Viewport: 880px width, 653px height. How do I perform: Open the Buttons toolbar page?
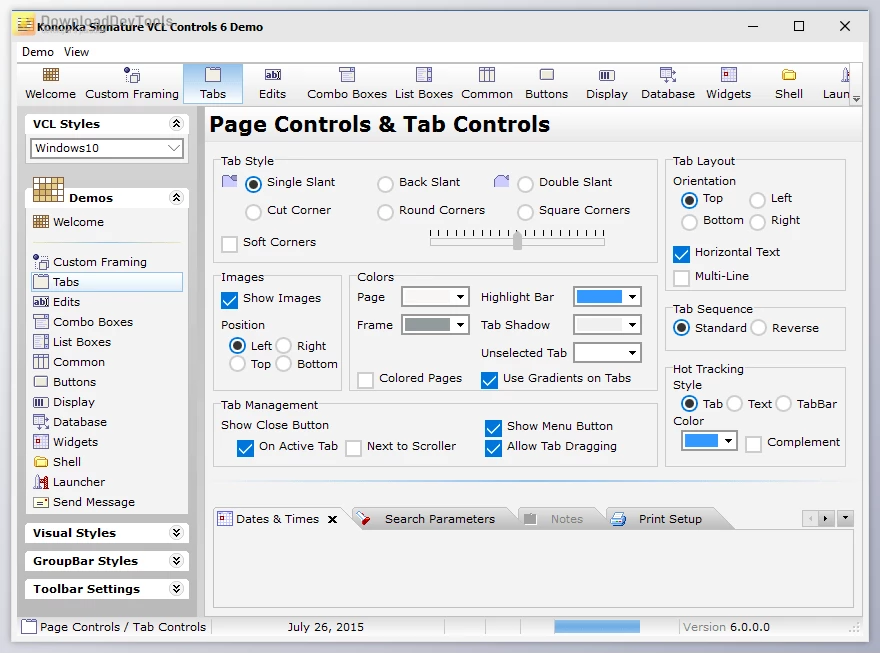(x=546, y=83)
